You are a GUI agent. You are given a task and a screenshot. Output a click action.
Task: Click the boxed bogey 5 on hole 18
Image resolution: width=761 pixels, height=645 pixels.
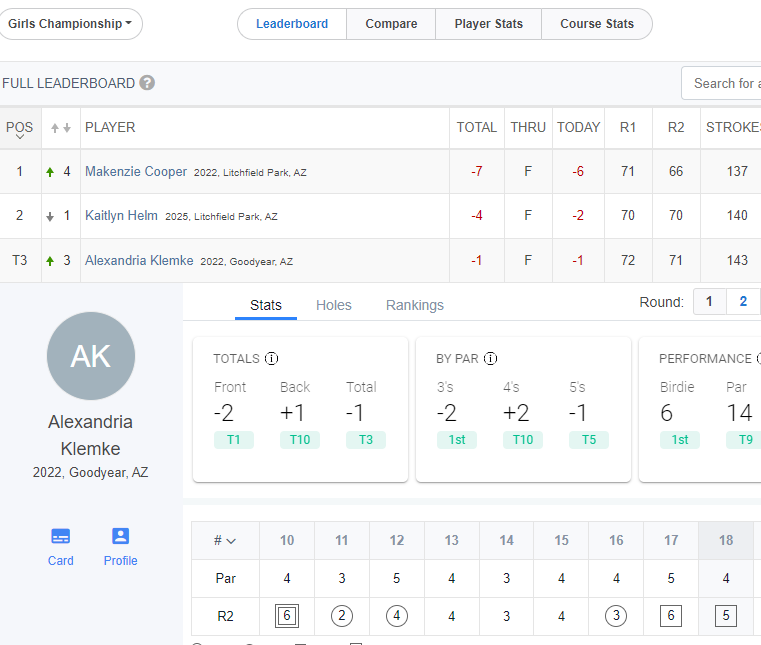coord(726,616)
